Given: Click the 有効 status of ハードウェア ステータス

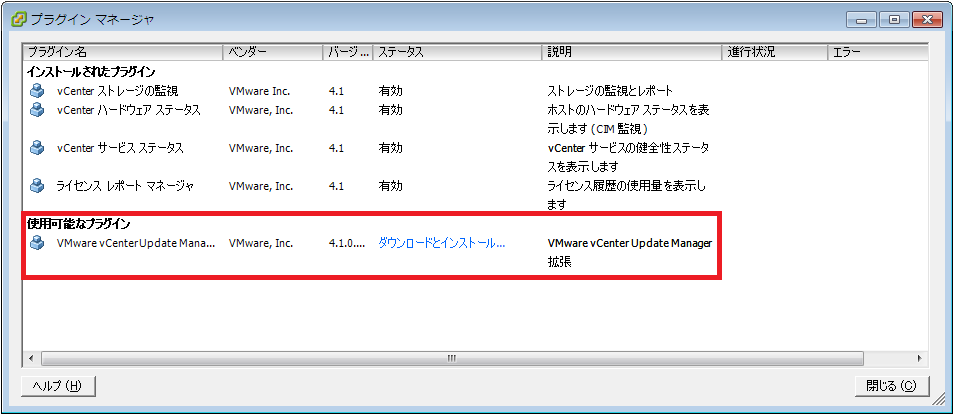Looking at the screenshot, I should point(391,110).
